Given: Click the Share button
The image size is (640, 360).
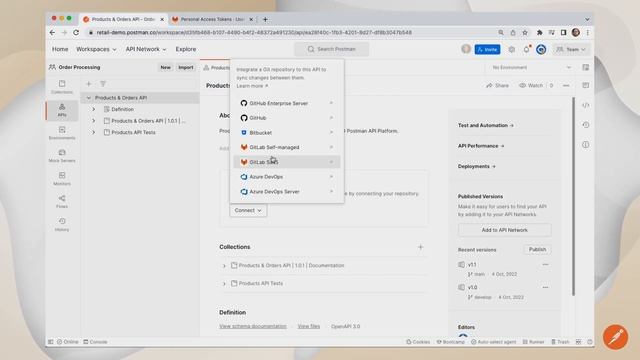Looking at the screenshot, I should [x=498, y=85].
